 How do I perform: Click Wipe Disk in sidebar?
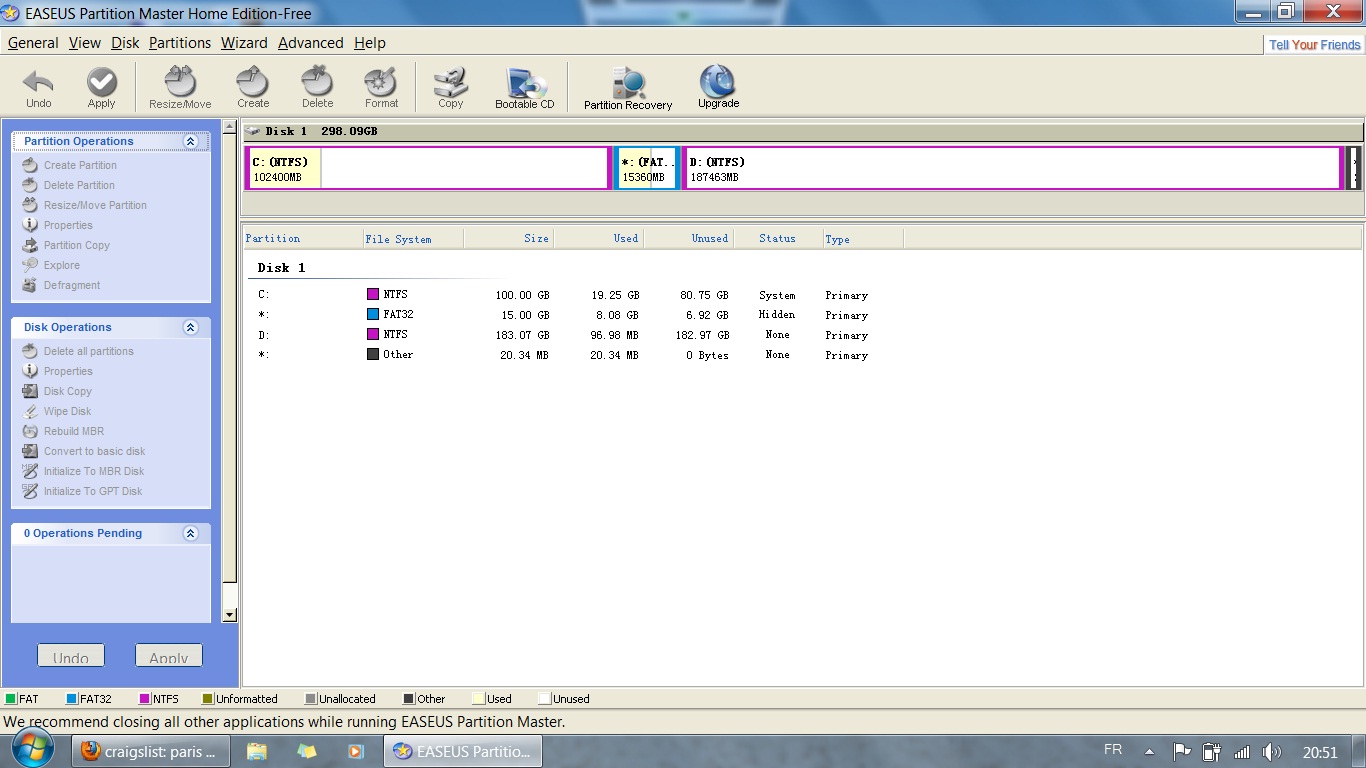(67, 411)
